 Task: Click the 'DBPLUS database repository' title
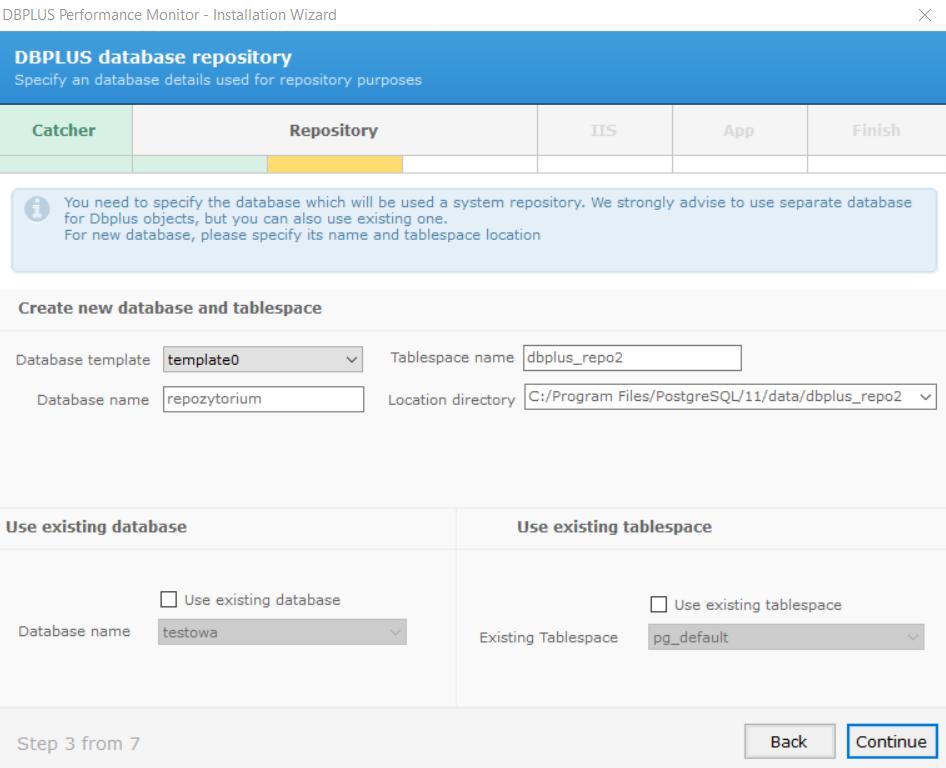pyautogui.click(x=153, y=57)
